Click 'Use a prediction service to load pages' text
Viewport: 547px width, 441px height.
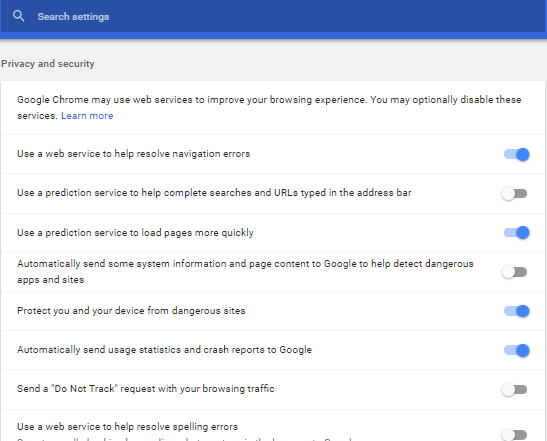tap(135, 233)
